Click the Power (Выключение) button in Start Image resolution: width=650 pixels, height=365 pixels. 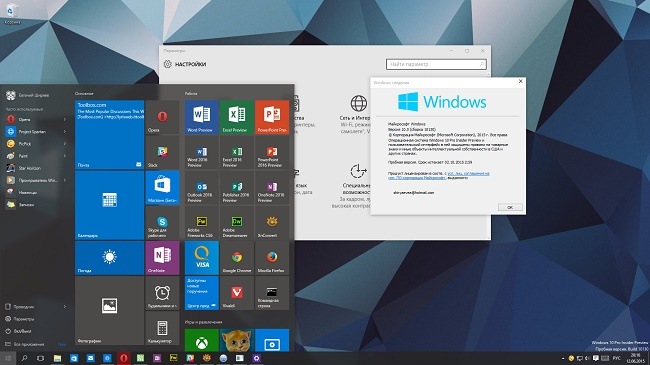[x=35, y=331]
